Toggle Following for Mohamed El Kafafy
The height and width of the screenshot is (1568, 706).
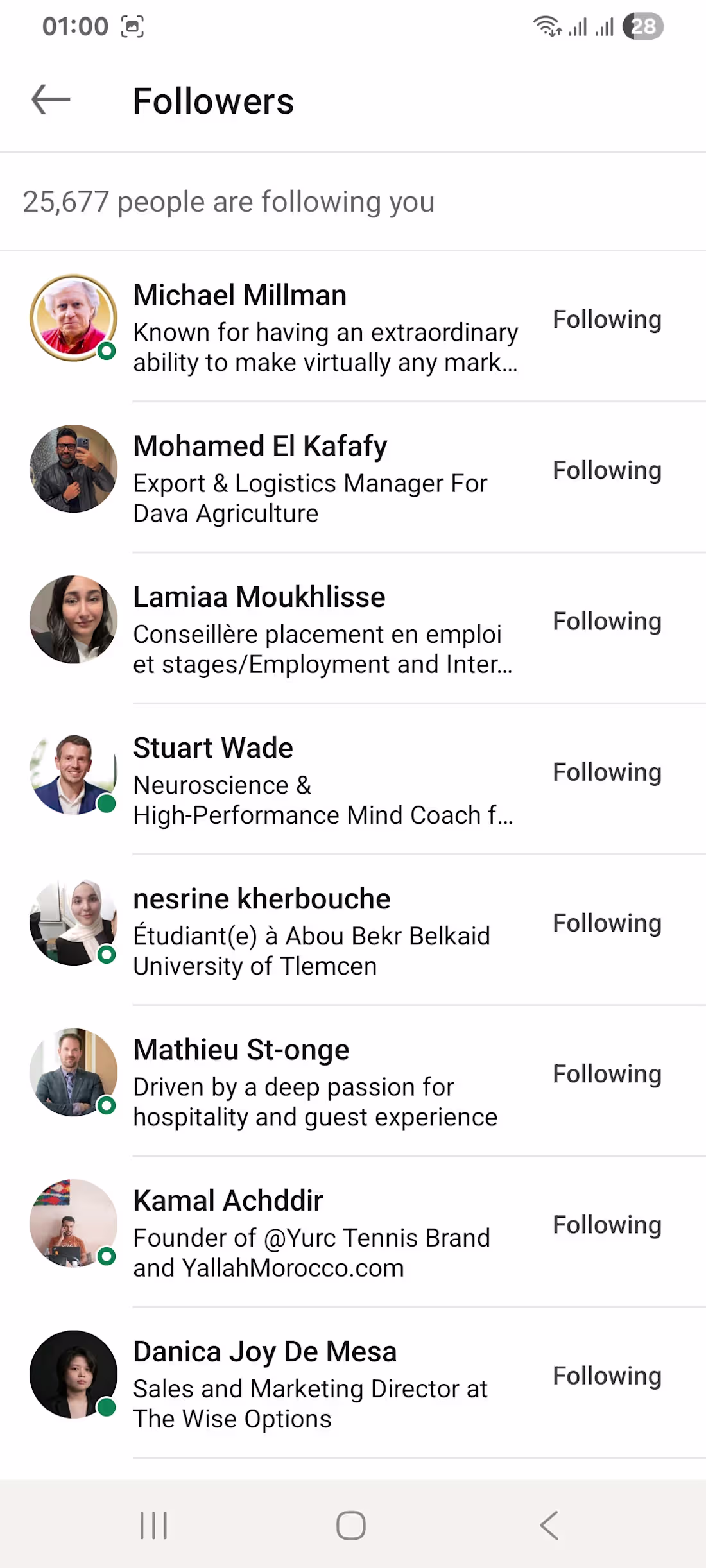click(x=607, y=470)
